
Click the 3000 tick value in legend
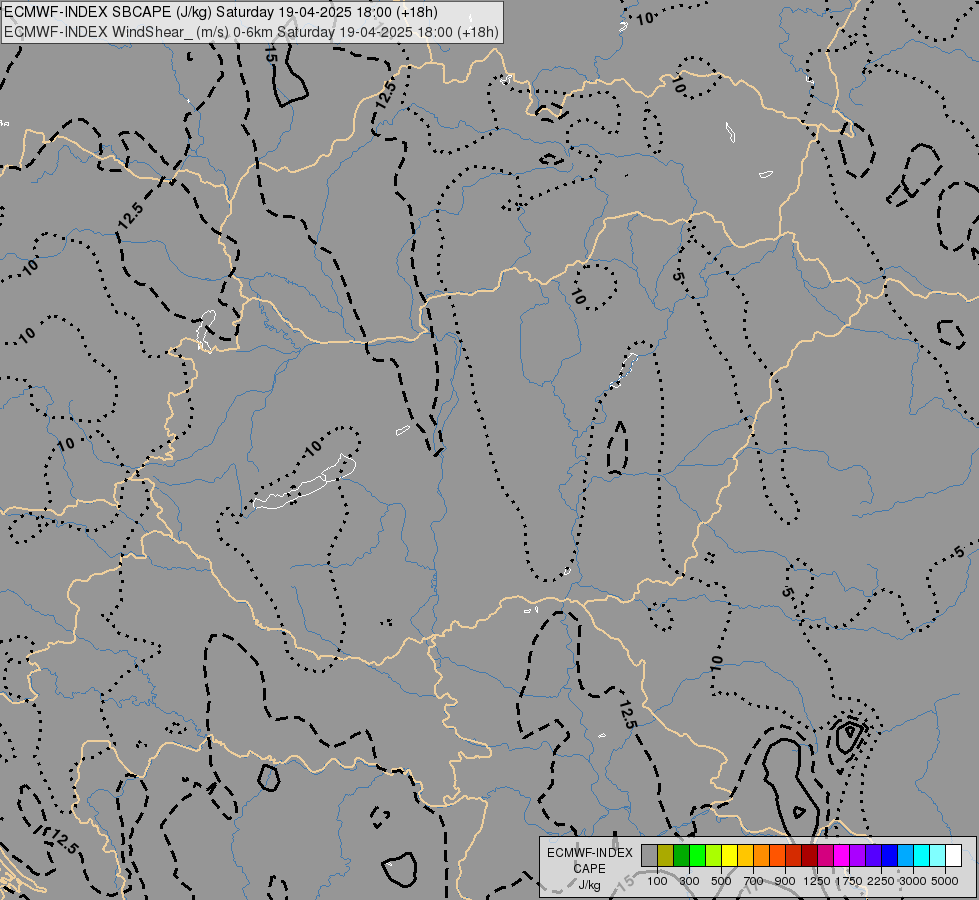(x=913, y=881)
